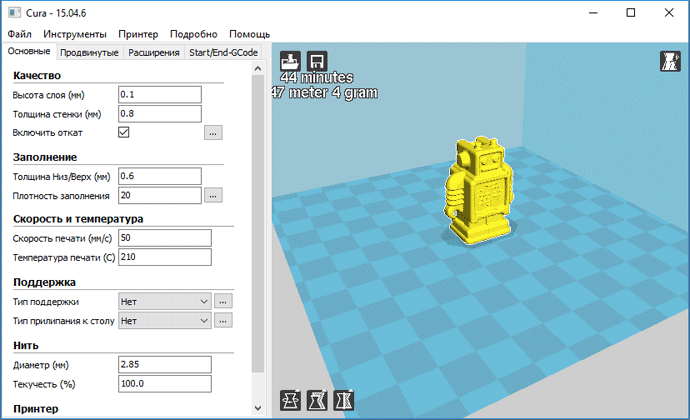
Task: Open the View mode icon
Action: (670, 61)
